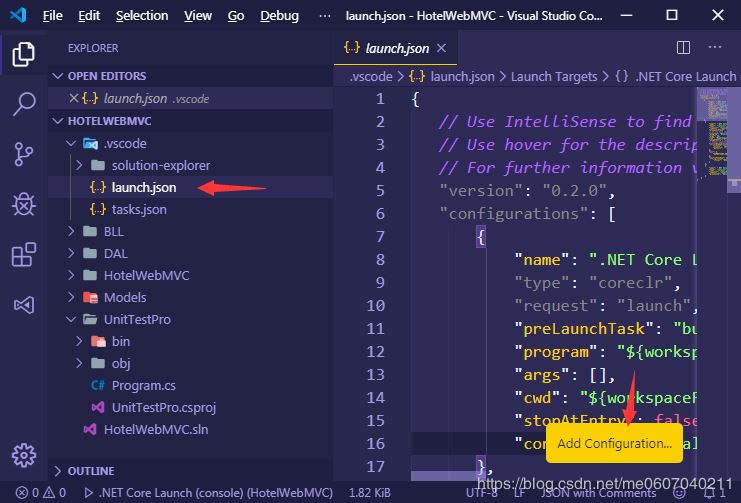This screenshot has width=741, height=503.
Task: Open the Visual Studio solution explorer icon
Action: (x=24, y=304)
